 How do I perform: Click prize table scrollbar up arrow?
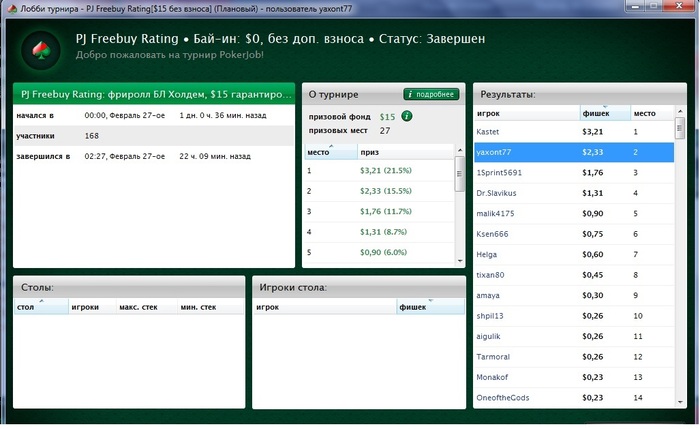pos(460,150)
